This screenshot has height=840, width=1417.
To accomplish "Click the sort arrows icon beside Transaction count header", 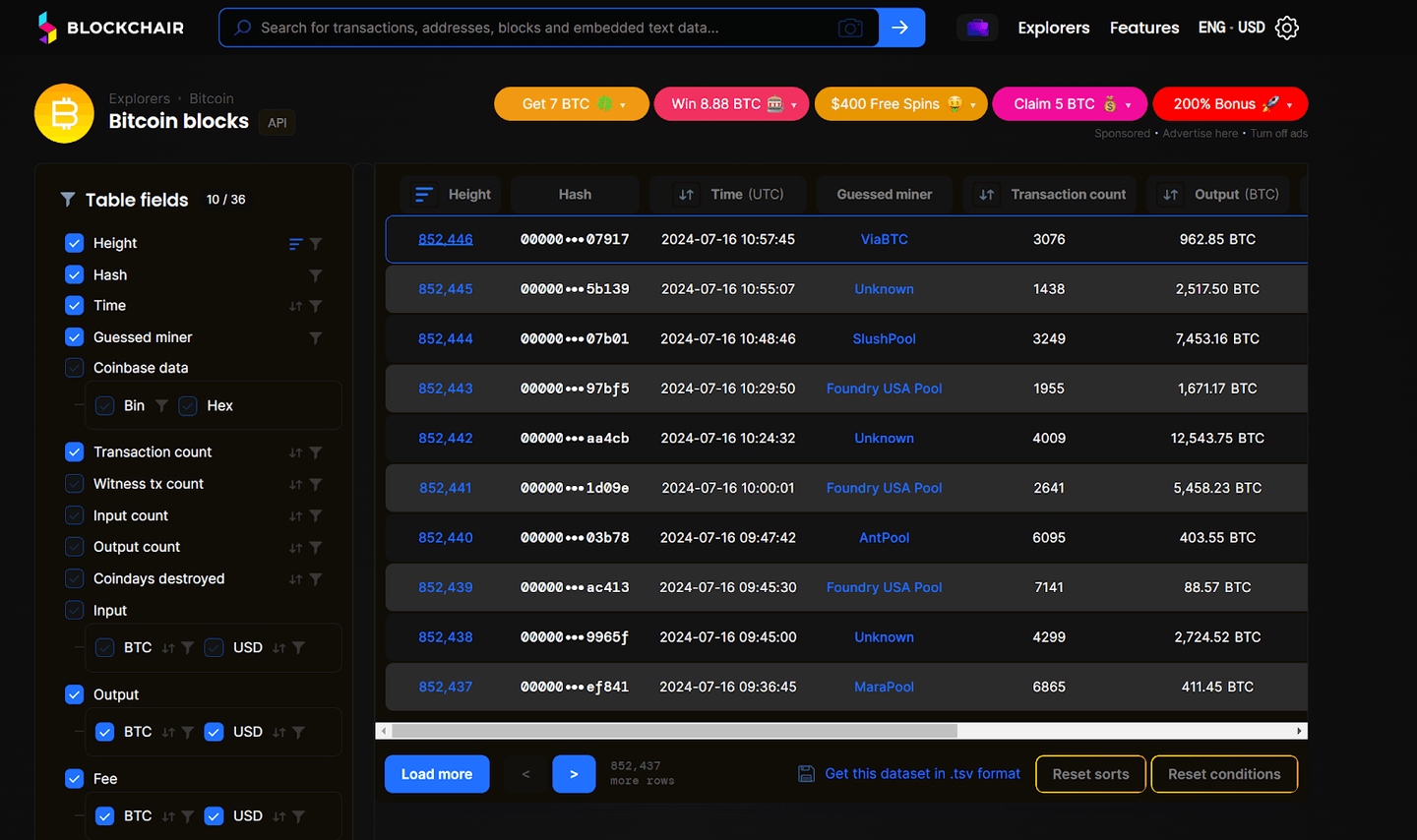I will [986, 194].
